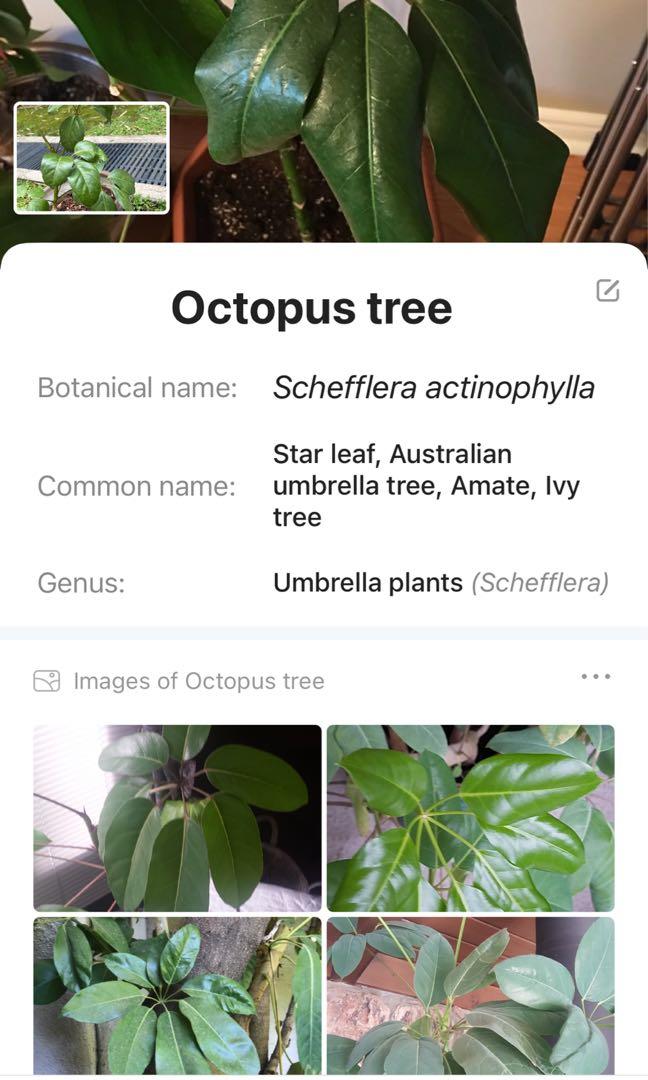
Task: Click the Images of Octopus tree section header
Action: click(197, 680)
